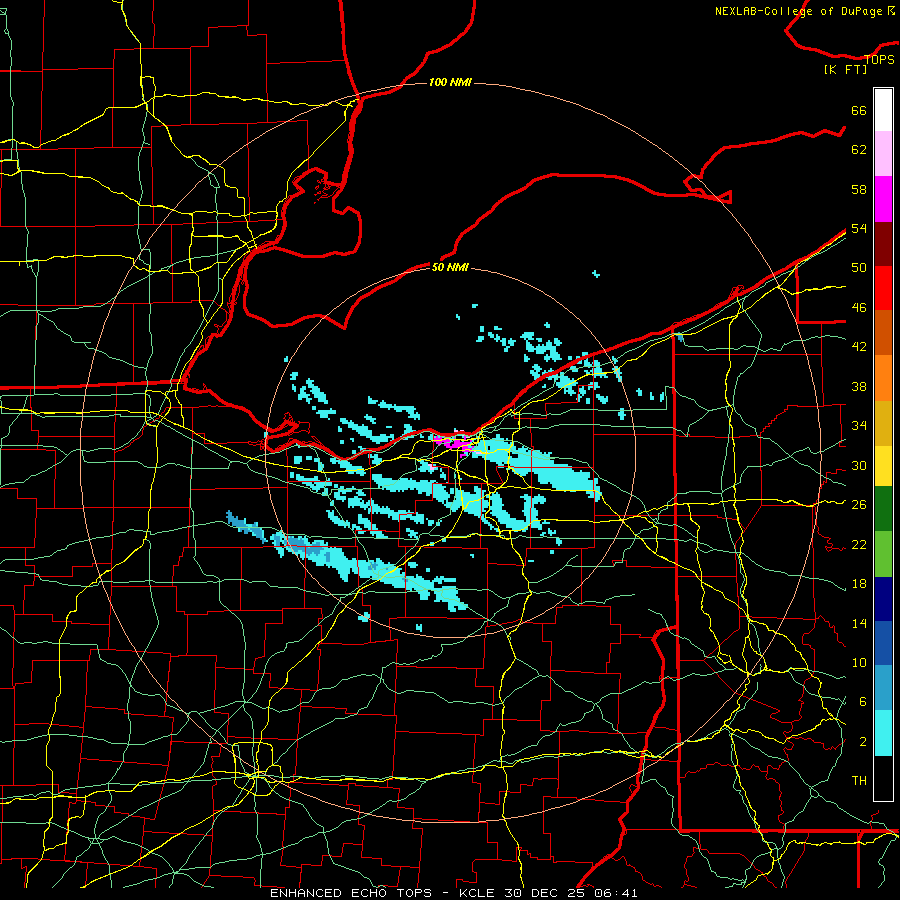
Task: Click the '[K FT]' units label
Action: pos(845,69)
